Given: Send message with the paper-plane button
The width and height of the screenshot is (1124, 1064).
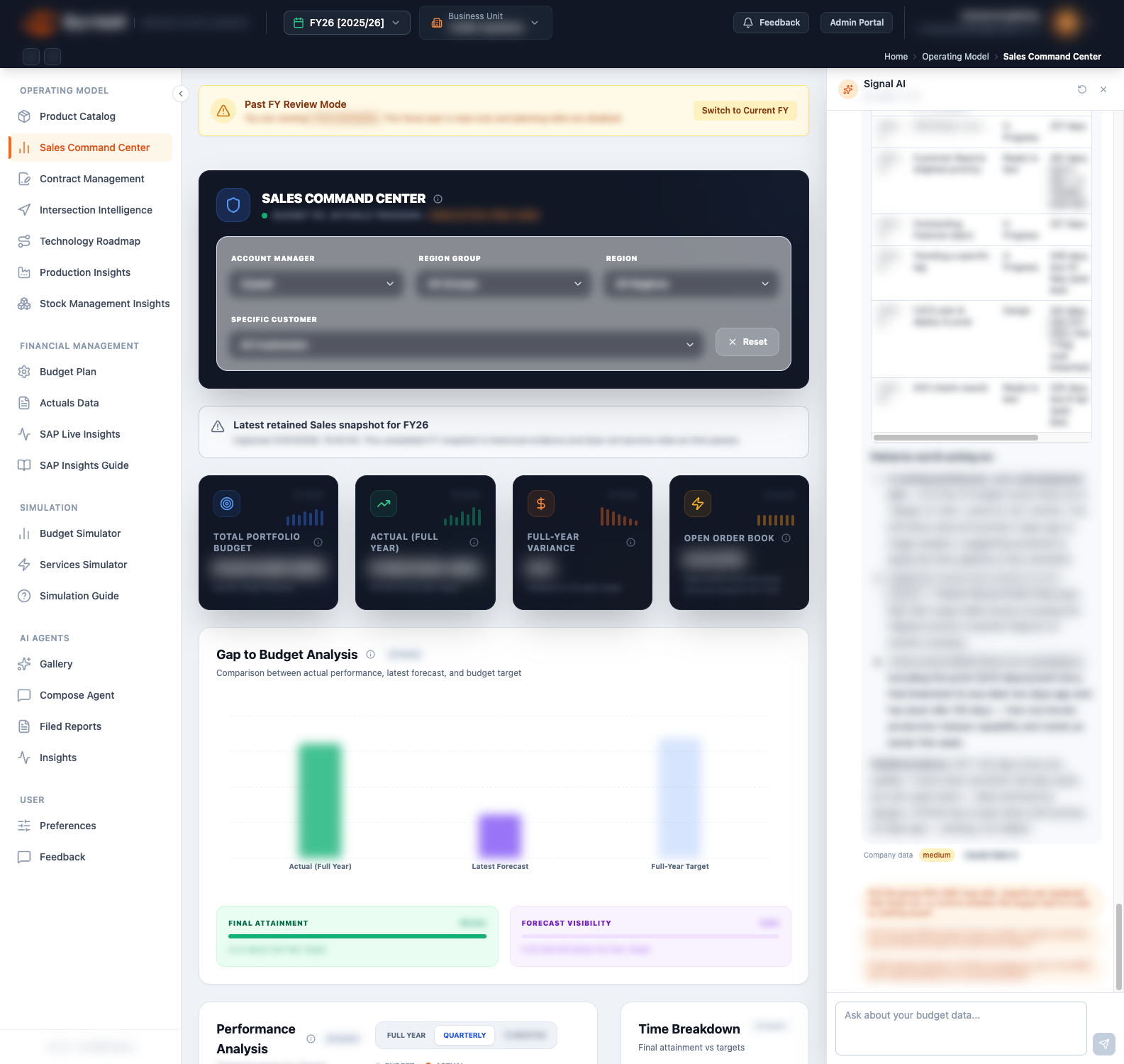Looking at the screenshot, I should (x=1103, y=1043).
